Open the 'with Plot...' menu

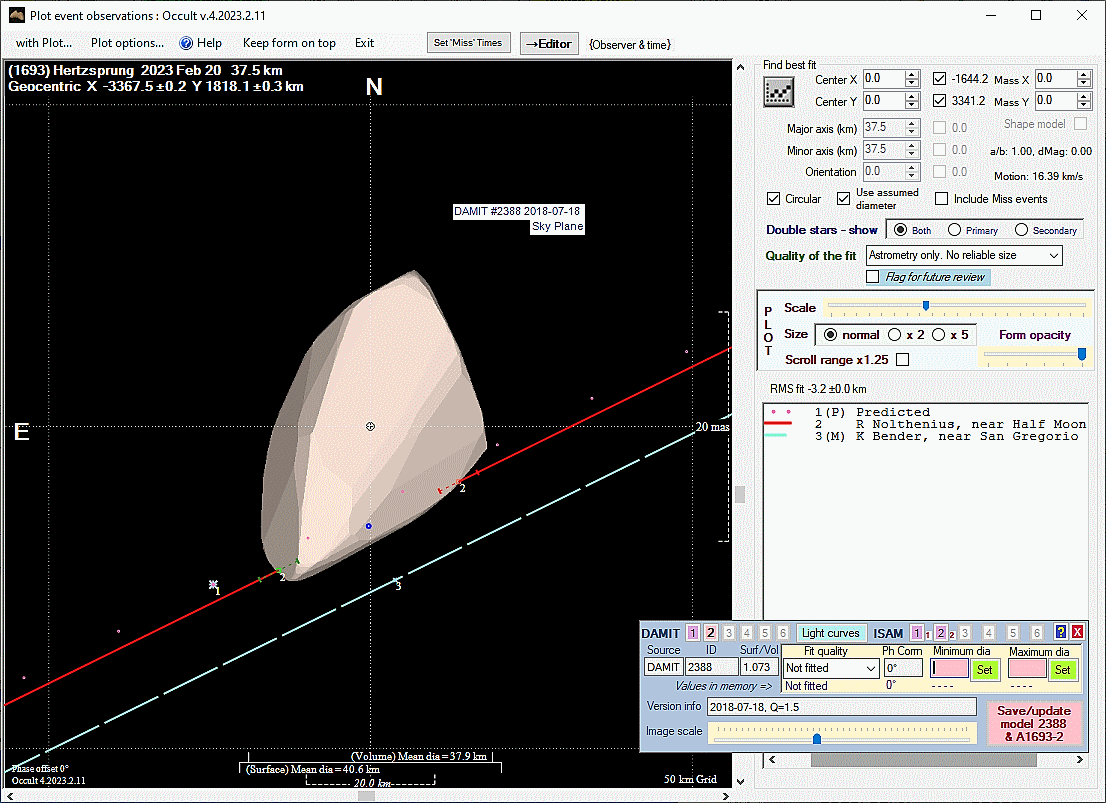pyautogui.click(x=44, y=43)
